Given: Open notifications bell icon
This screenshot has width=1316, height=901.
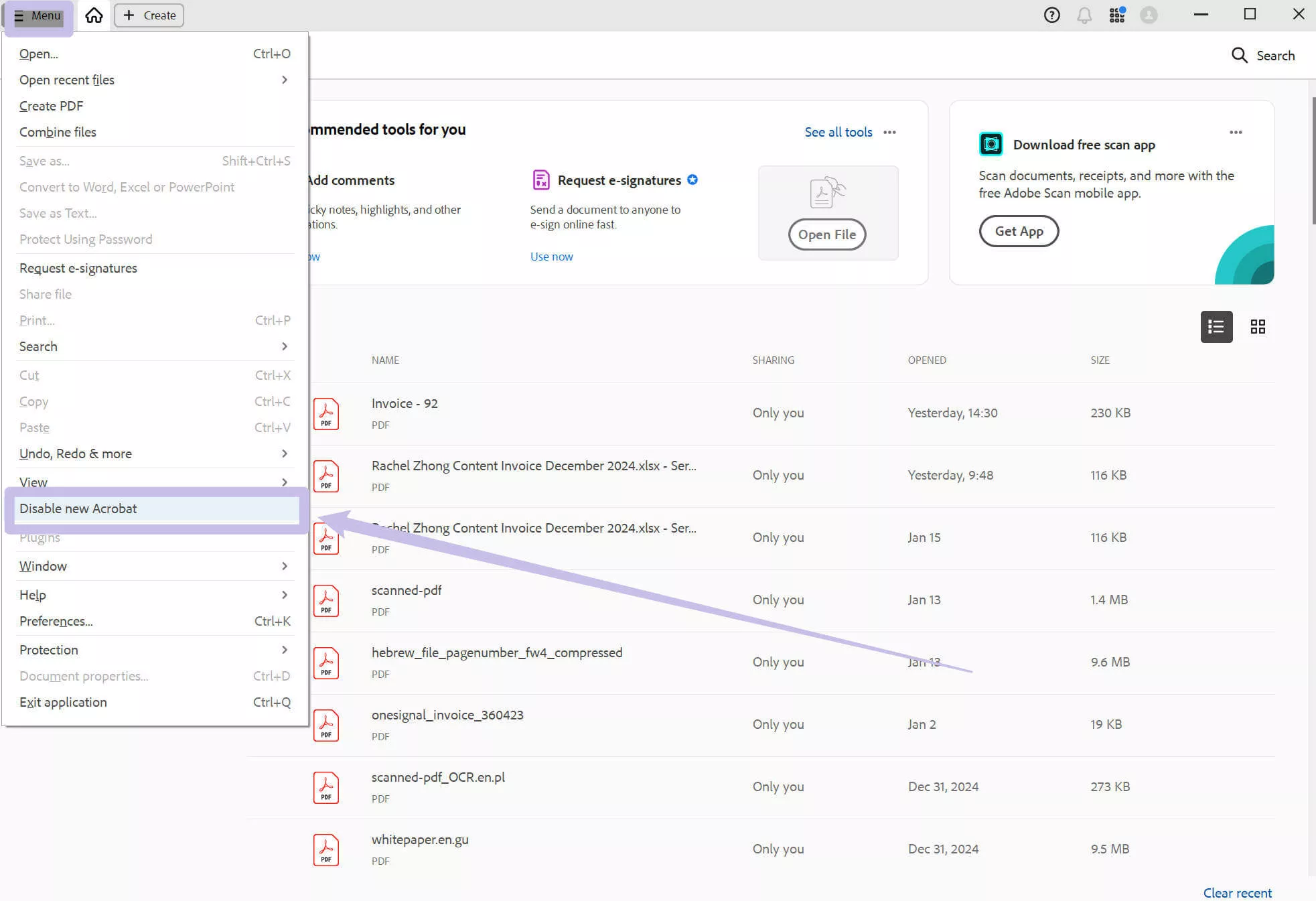Looking at the screenshot, I should (1084, 15).
